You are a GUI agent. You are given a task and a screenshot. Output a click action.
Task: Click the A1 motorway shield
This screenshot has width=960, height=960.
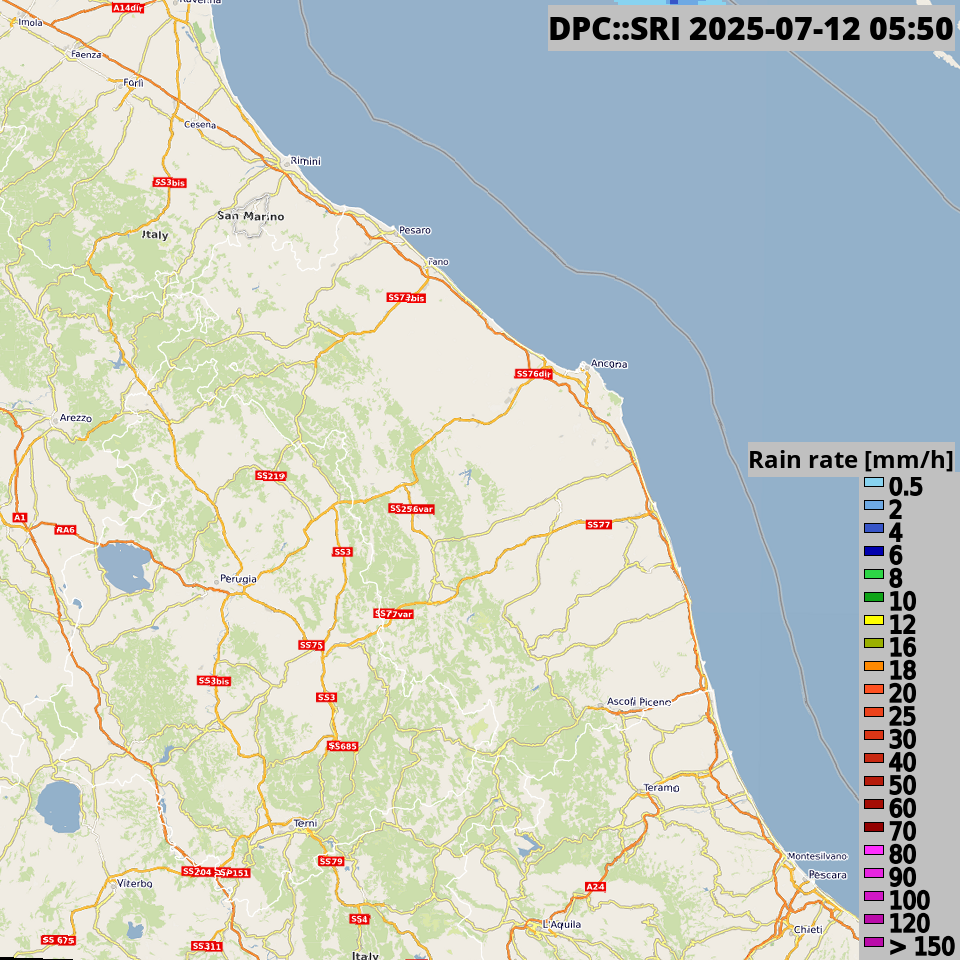(20, 517)
